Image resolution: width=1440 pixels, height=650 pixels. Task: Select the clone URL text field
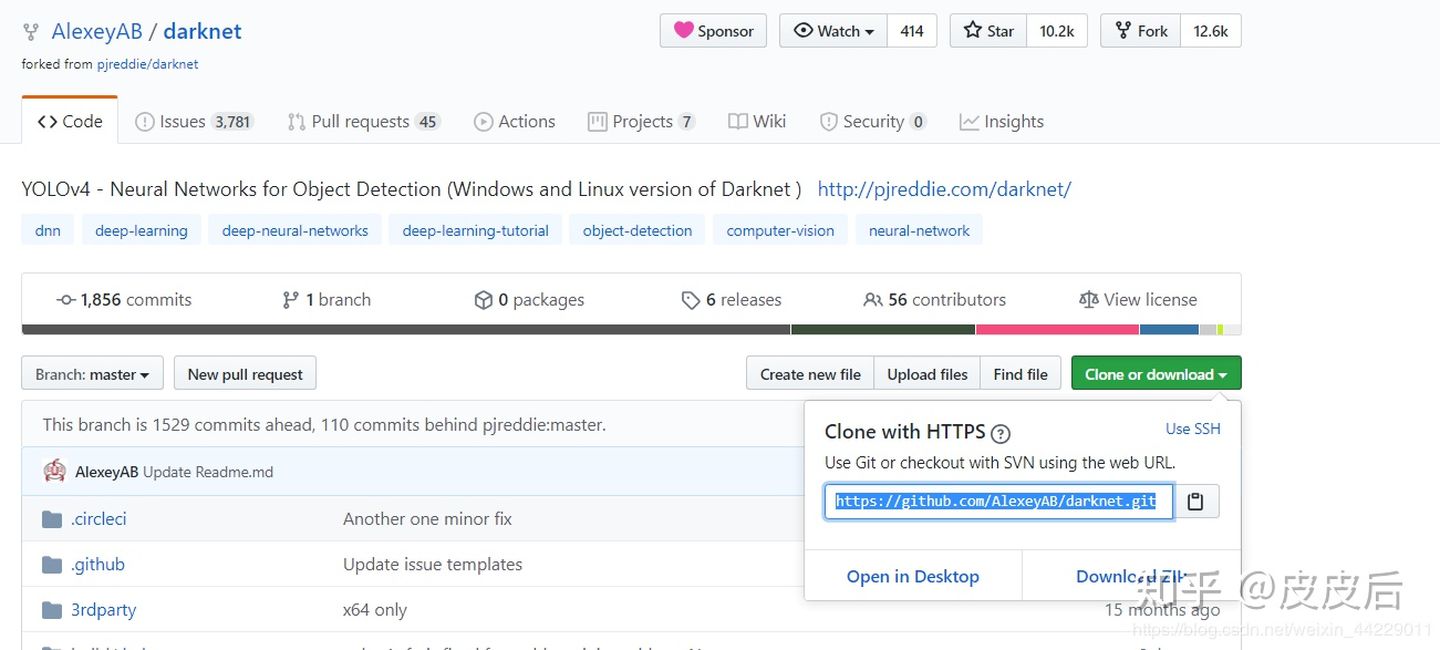point(997,502)
